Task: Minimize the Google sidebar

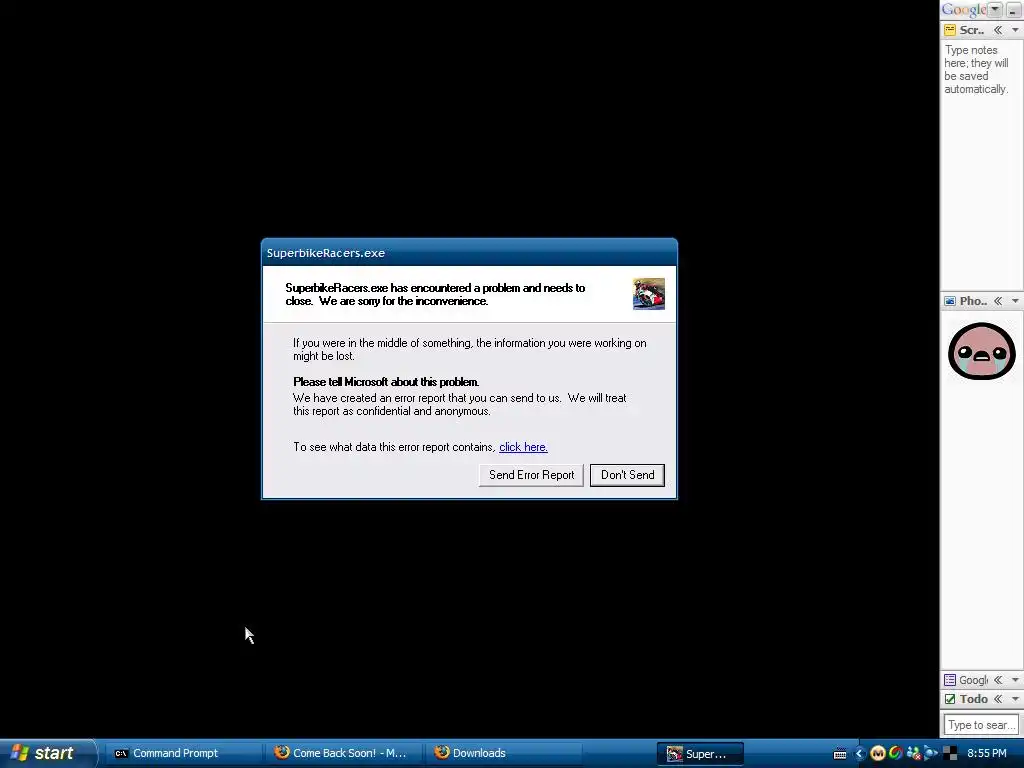Action: point(1013,9)
